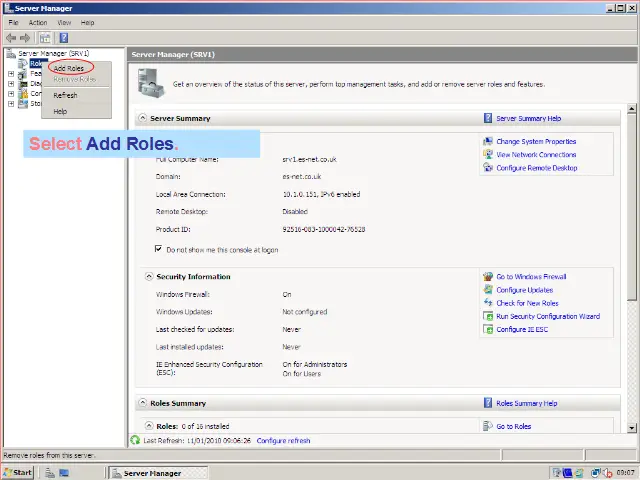Expand the Configuration tree node
This screenshot has width=640, height=480.
coord(11,93)
